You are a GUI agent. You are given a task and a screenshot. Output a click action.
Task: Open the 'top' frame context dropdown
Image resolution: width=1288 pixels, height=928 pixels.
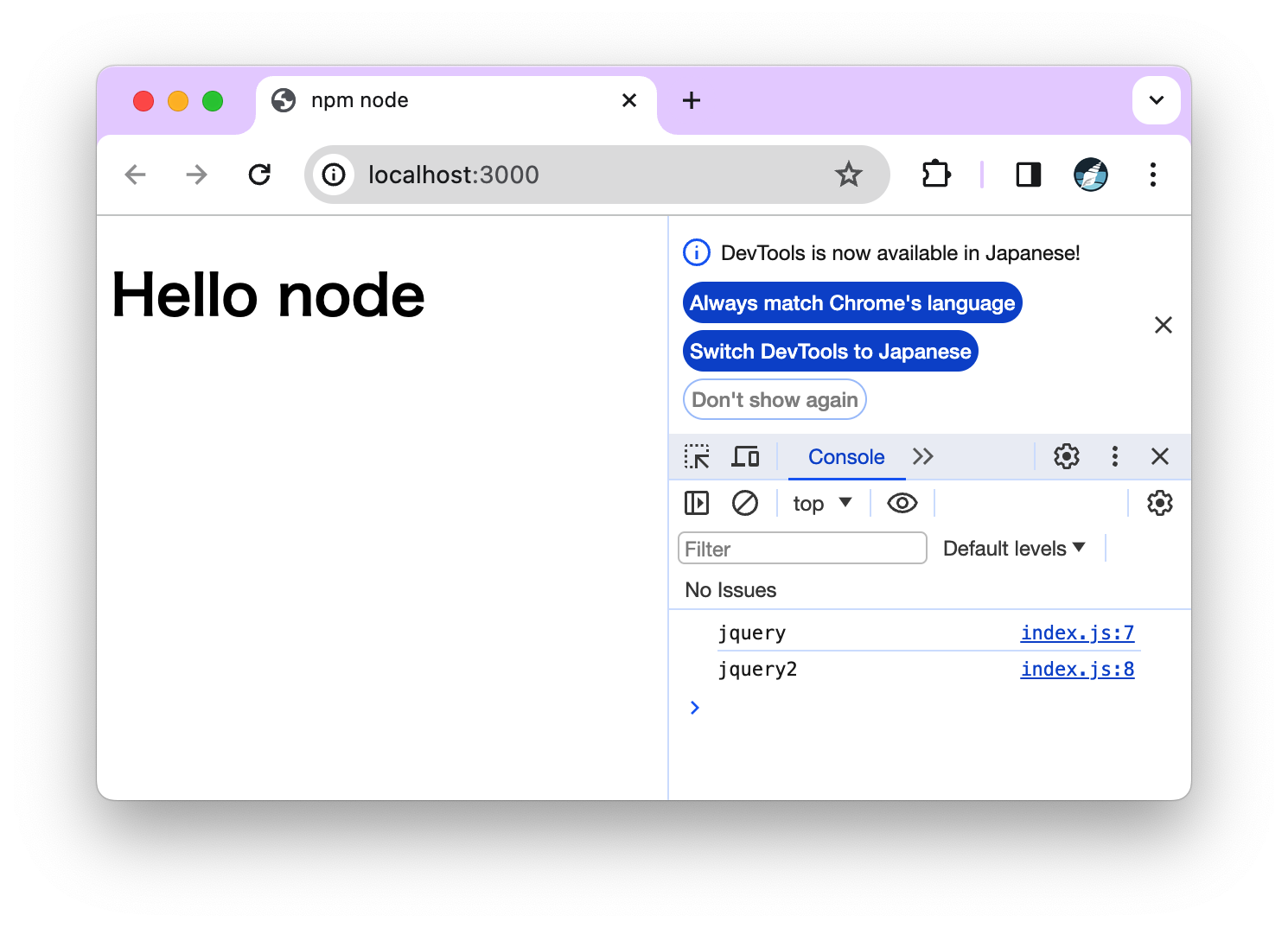[820, 502]
